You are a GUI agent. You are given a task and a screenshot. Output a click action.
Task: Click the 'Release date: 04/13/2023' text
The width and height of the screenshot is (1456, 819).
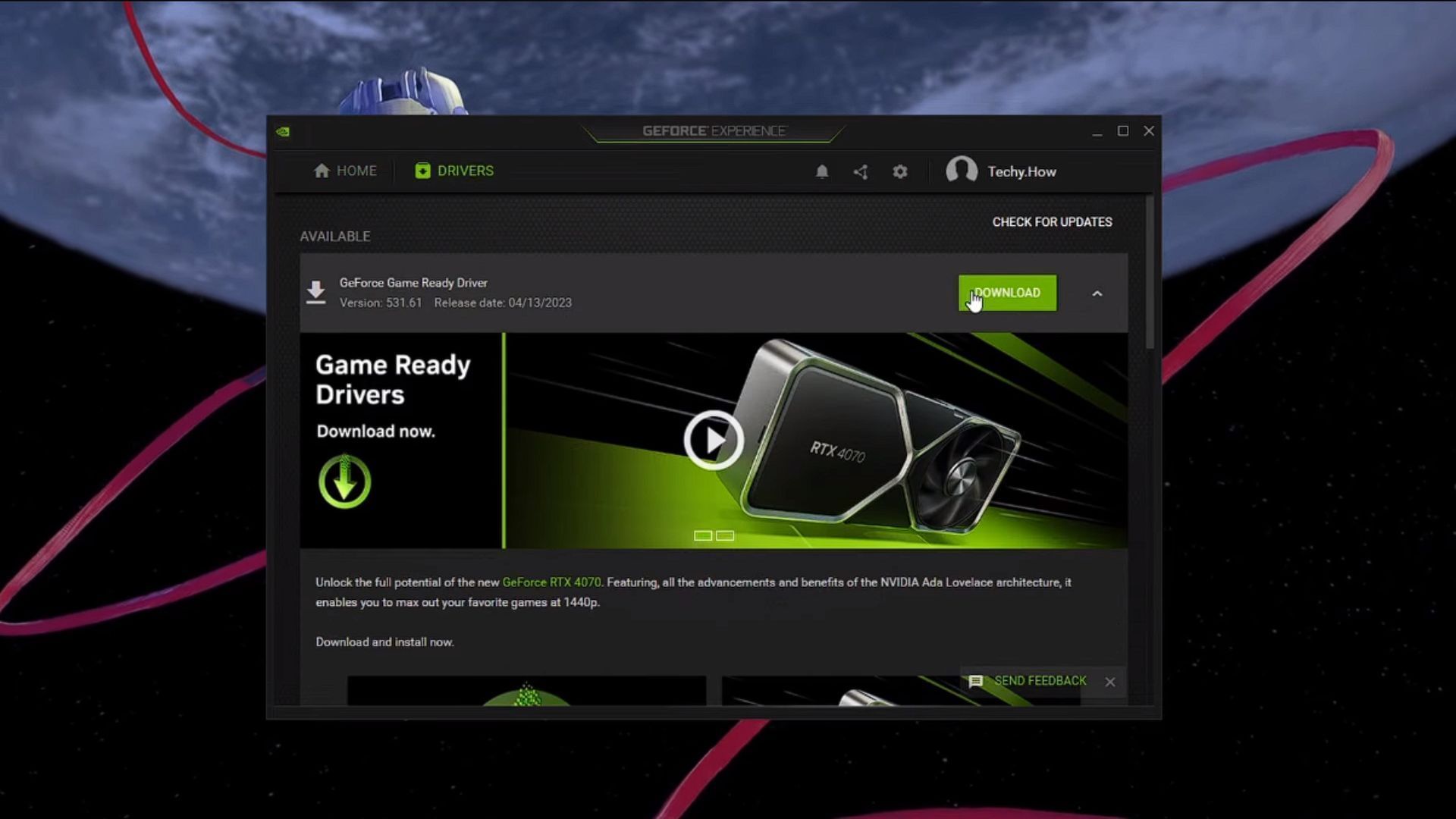(x=503, y=303)
